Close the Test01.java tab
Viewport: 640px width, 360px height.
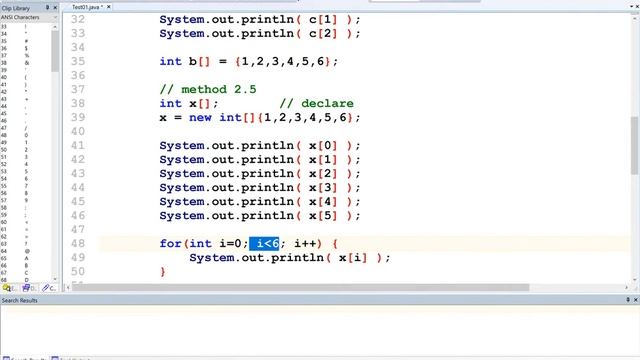click(109, 7)
